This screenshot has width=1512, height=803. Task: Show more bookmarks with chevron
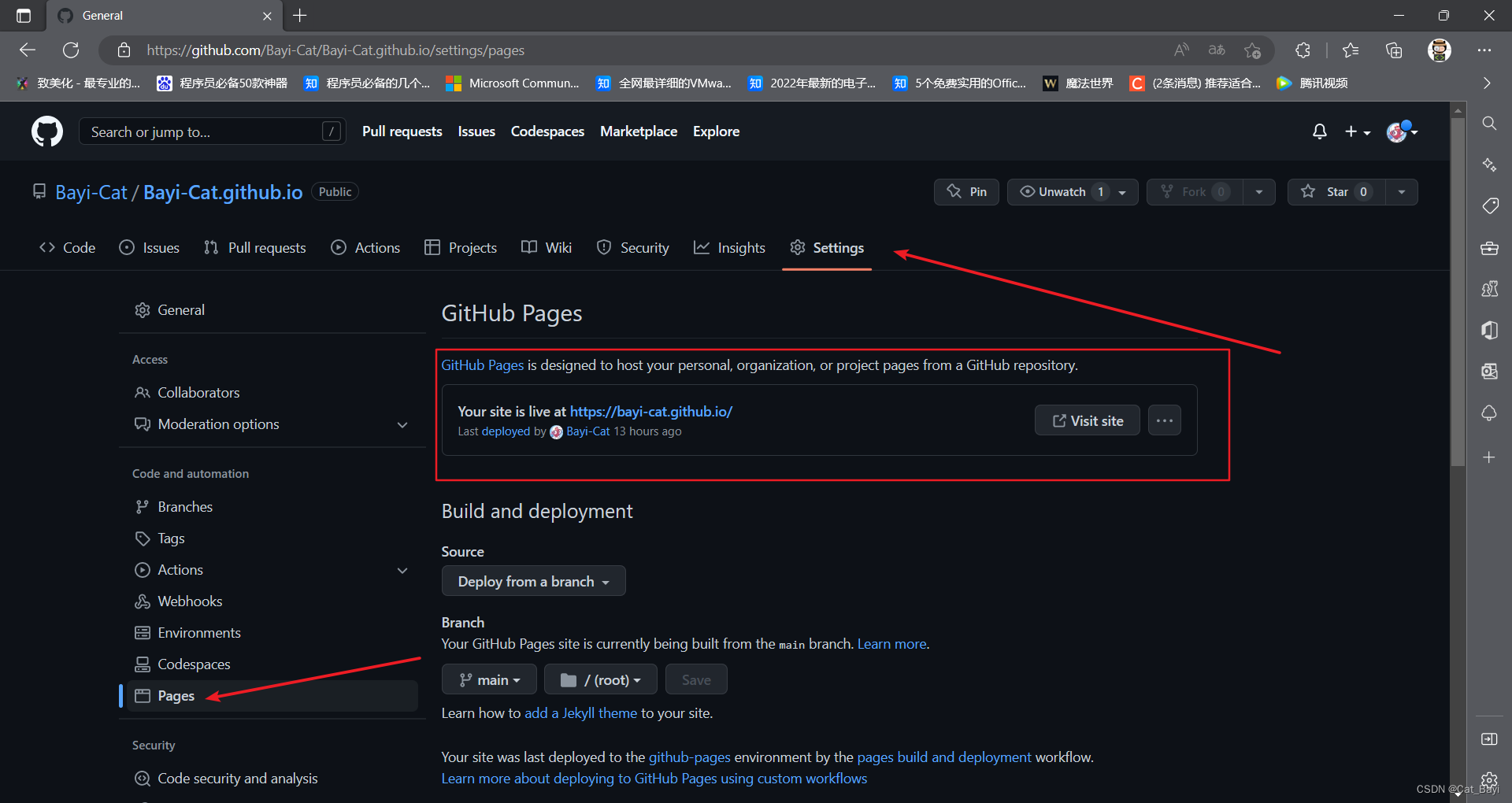[1486, 83]
